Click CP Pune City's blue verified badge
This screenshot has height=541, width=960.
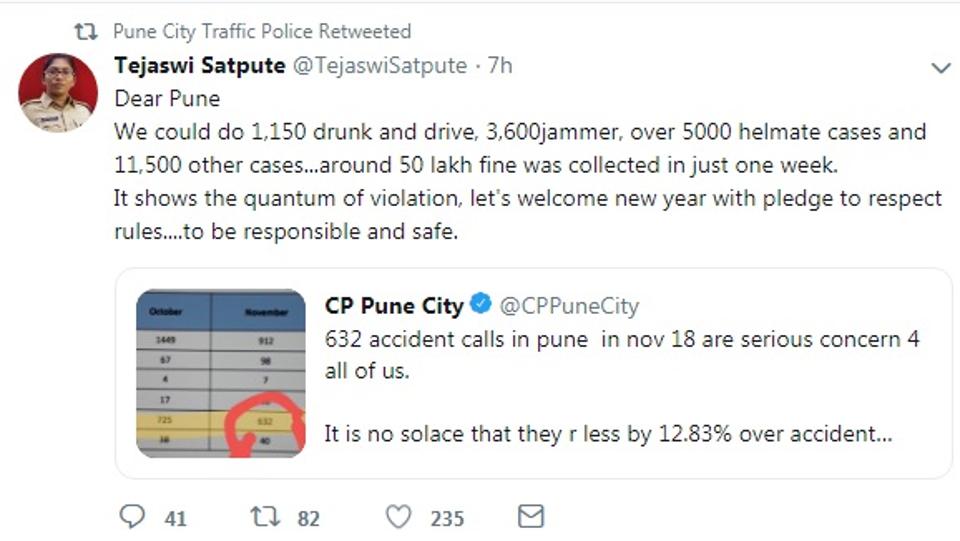(x=481, y=304)
